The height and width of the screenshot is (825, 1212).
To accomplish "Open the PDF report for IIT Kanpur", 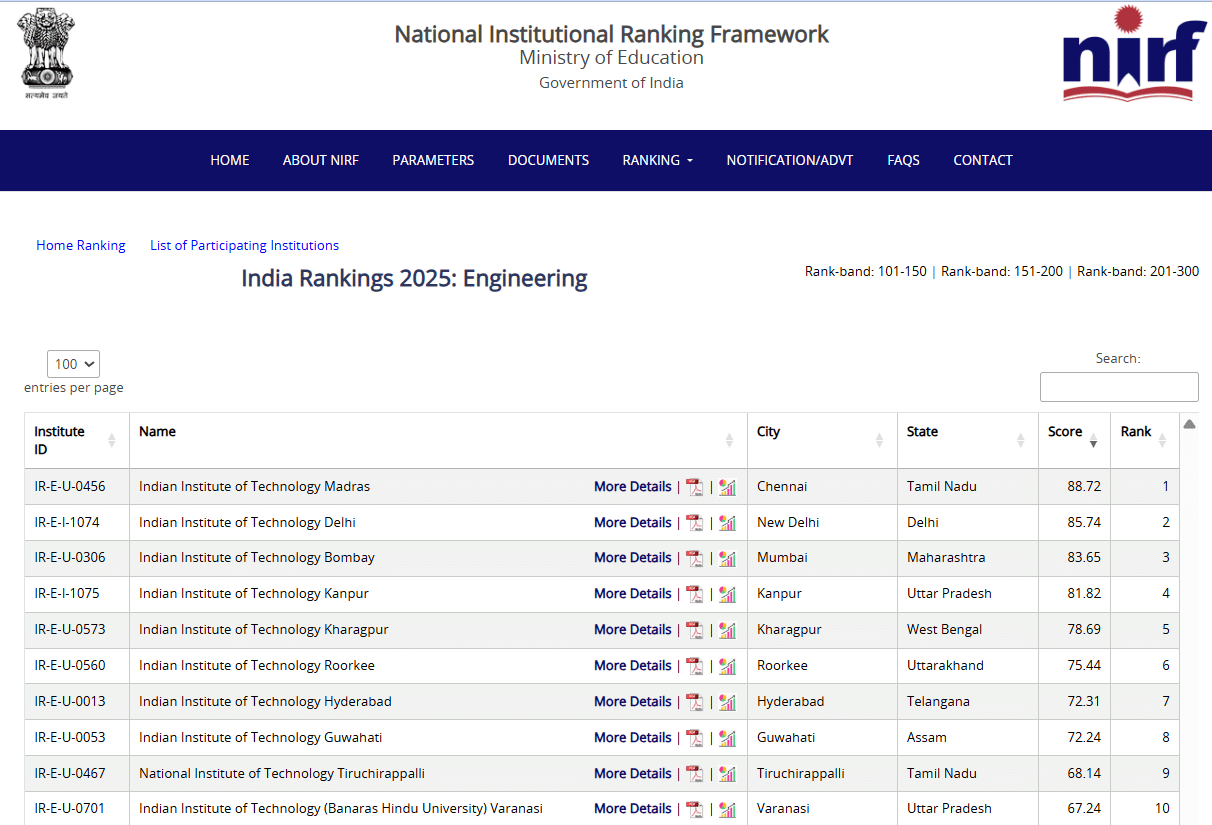I will coord(695,594).
